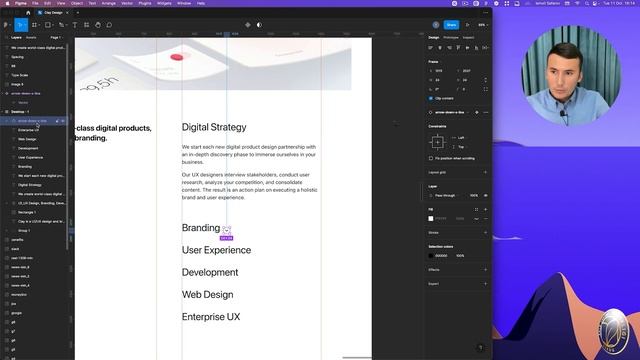Select the Rectangle shape tool
This screenshot has height=360, width=640.
[47, 25]
